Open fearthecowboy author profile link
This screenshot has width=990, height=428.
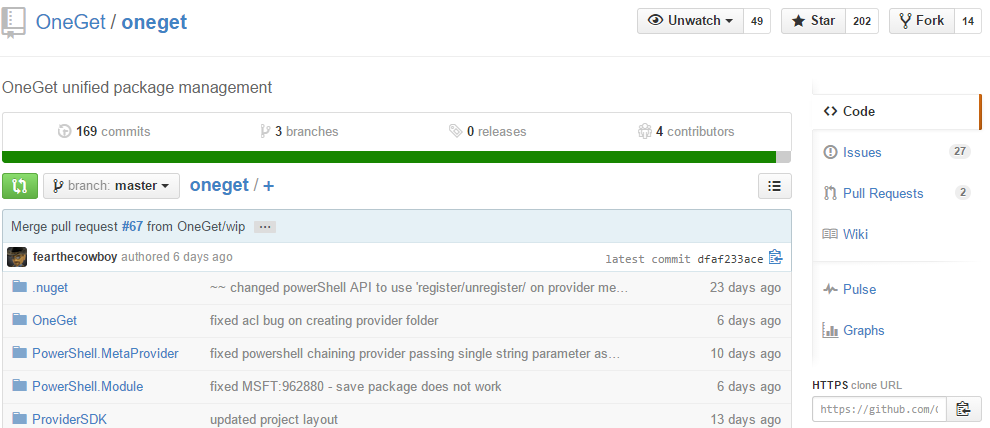pos(75,257)
